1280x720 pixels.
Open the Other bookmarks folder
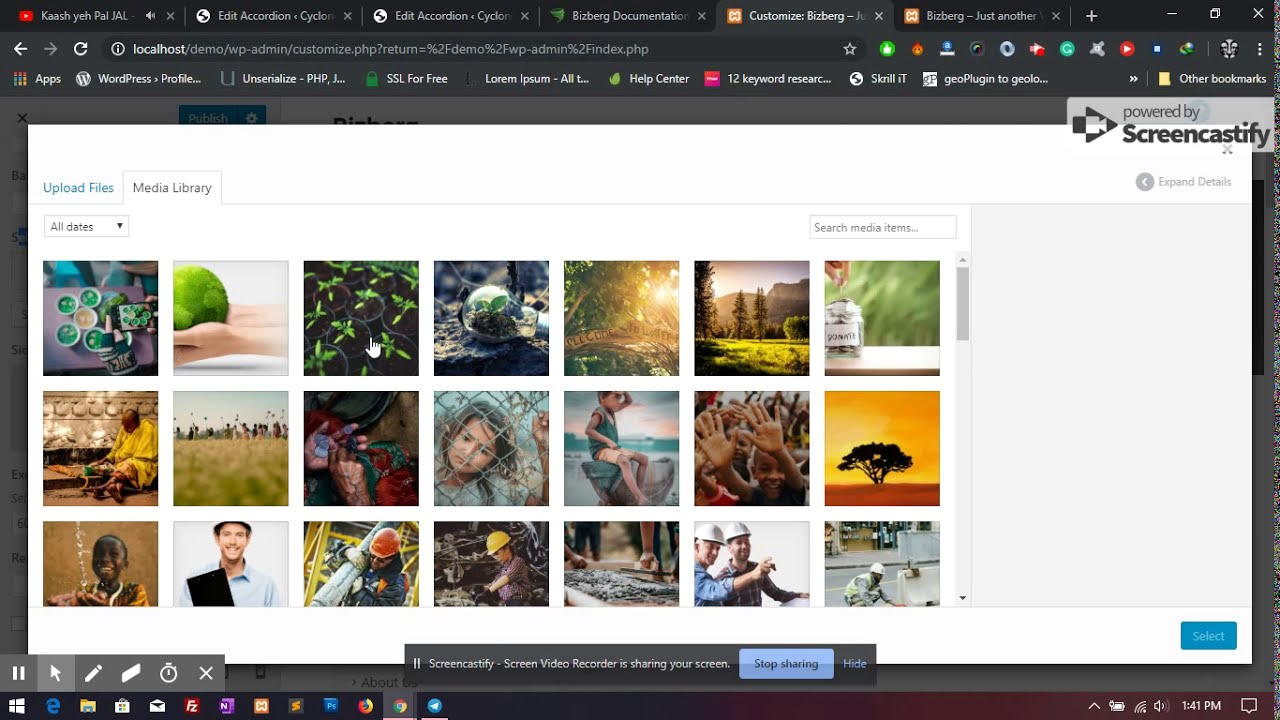1212,79
